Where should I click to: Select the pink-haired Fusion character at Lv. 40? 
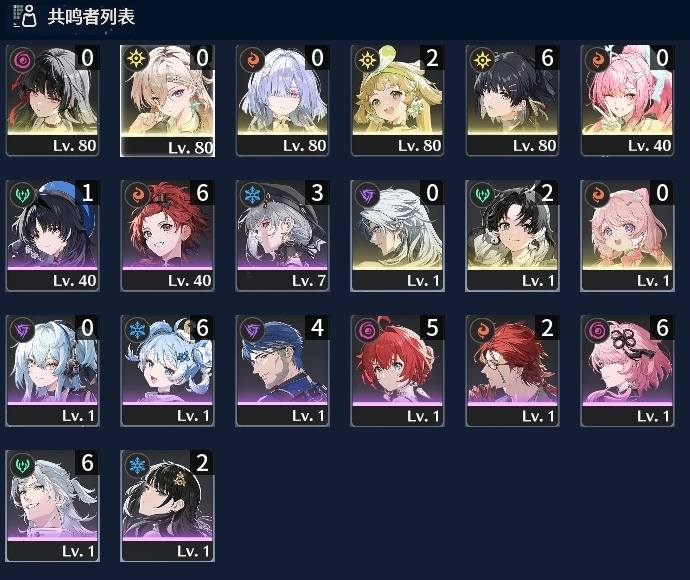(x=628, y=100)
